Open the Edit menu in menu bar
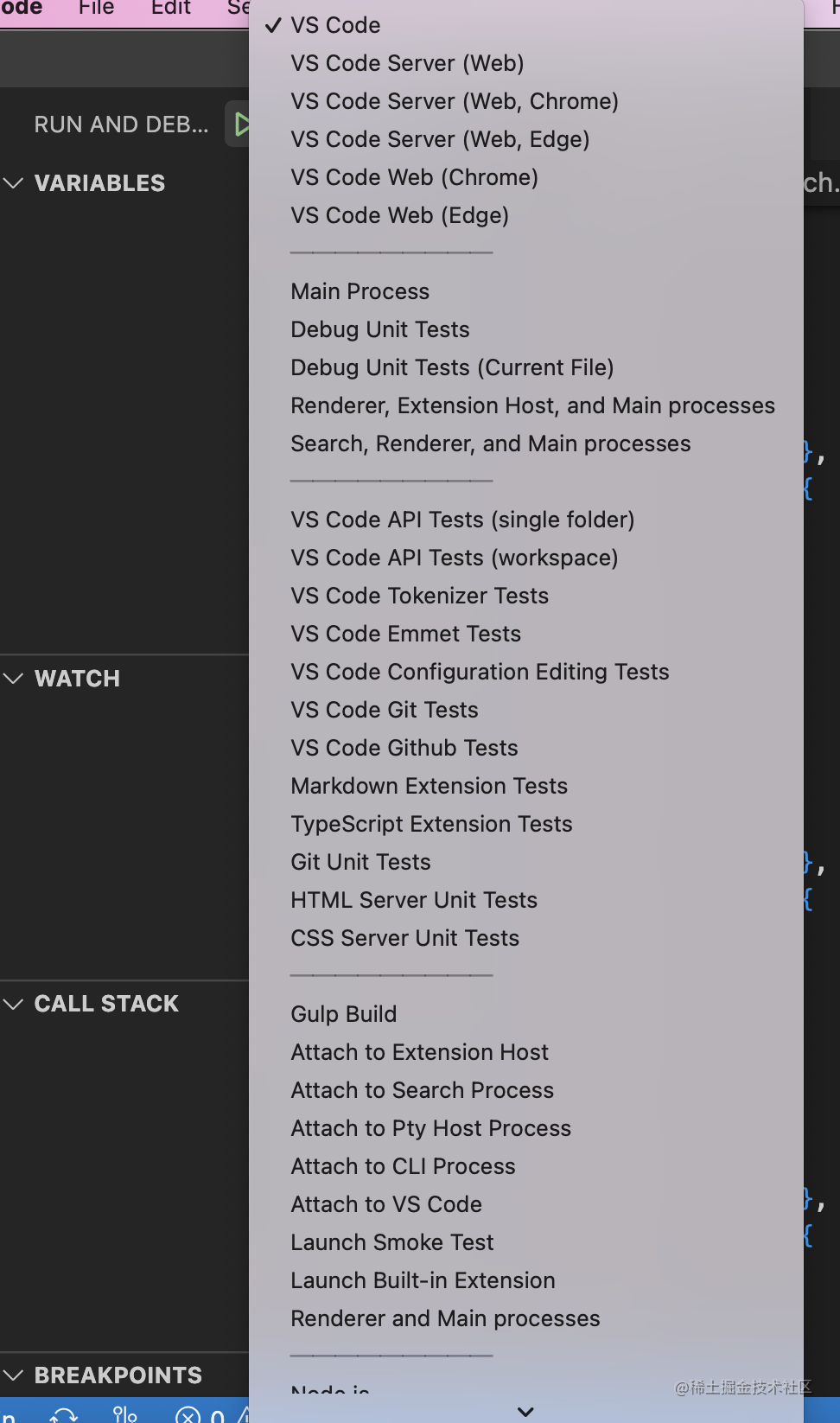This screenshot has height=1423, width=840. click(171, 9)
